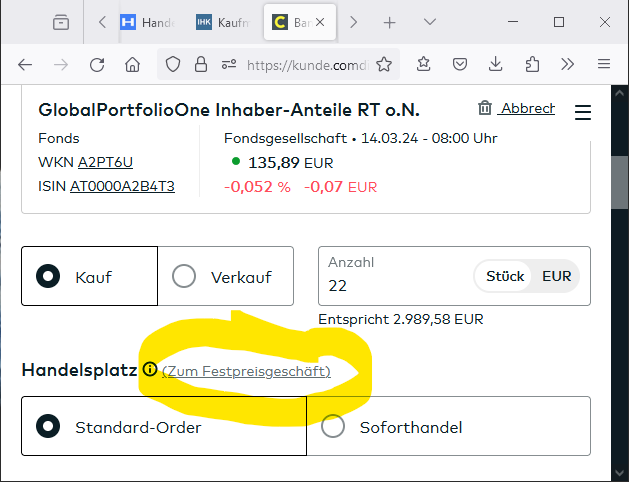Reload the page with the refresh icon
The image size is (629, 482).
coord(97,65)
